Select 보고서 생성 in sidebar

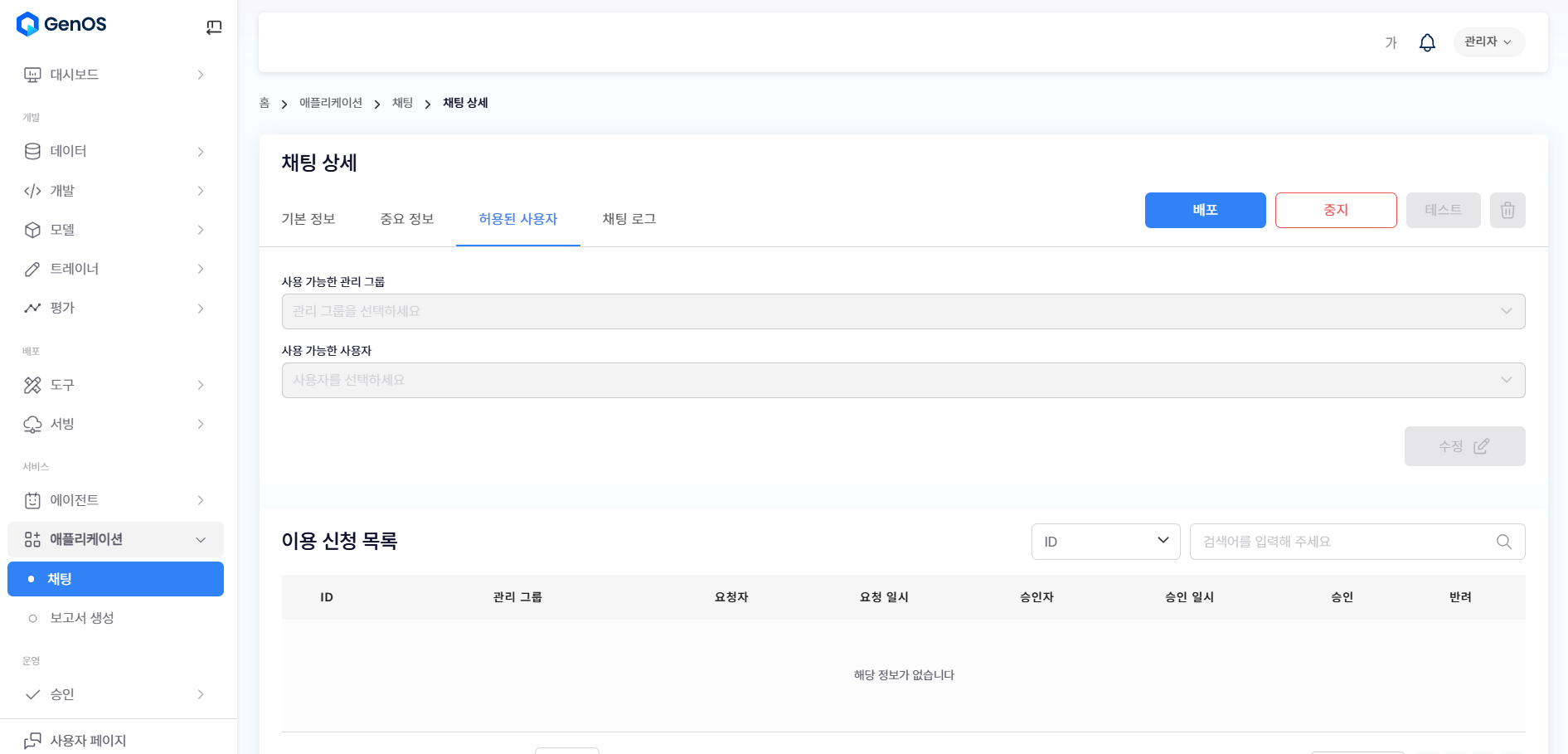[x=82, y=618]
